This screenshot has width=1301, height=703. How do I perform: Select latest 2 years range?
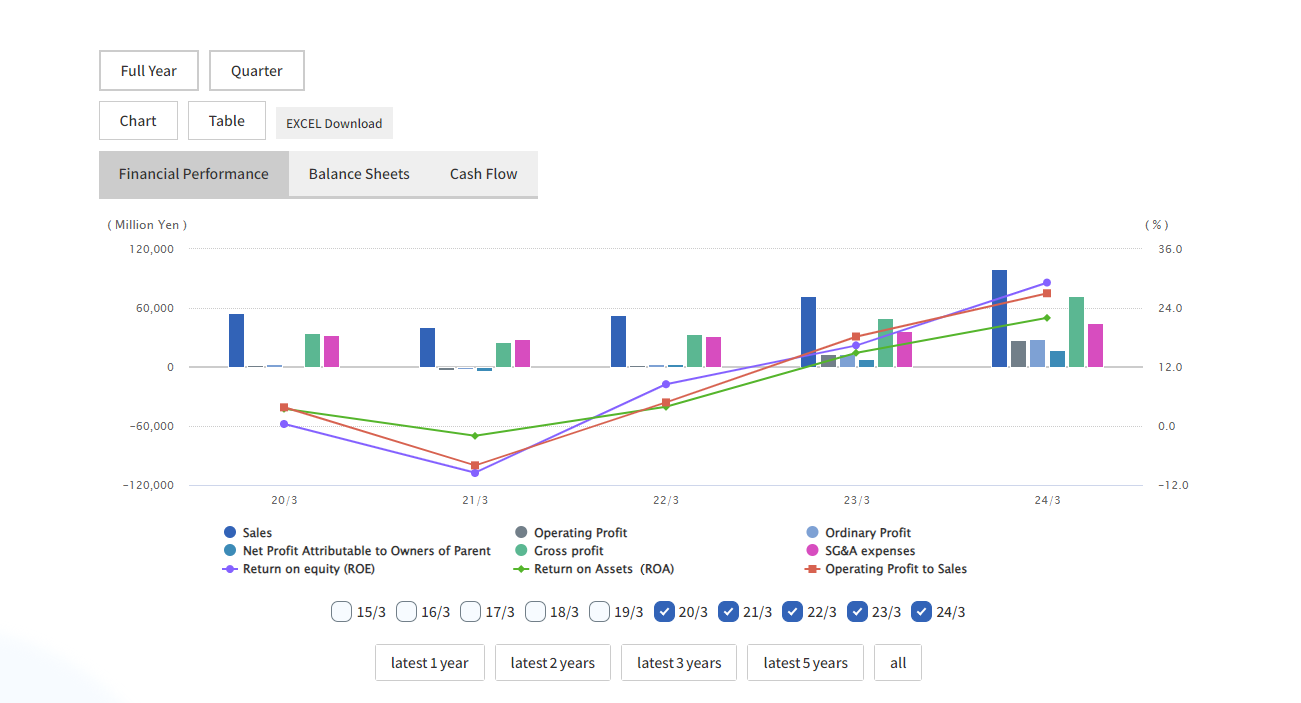(553, 663)
